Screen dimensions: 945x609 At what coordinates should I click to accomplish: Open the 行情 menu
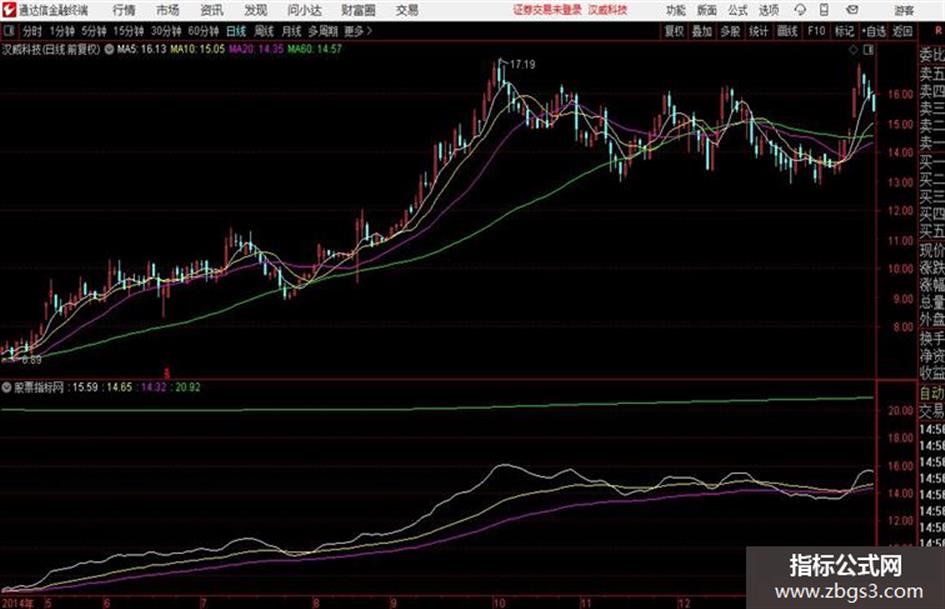124,10
